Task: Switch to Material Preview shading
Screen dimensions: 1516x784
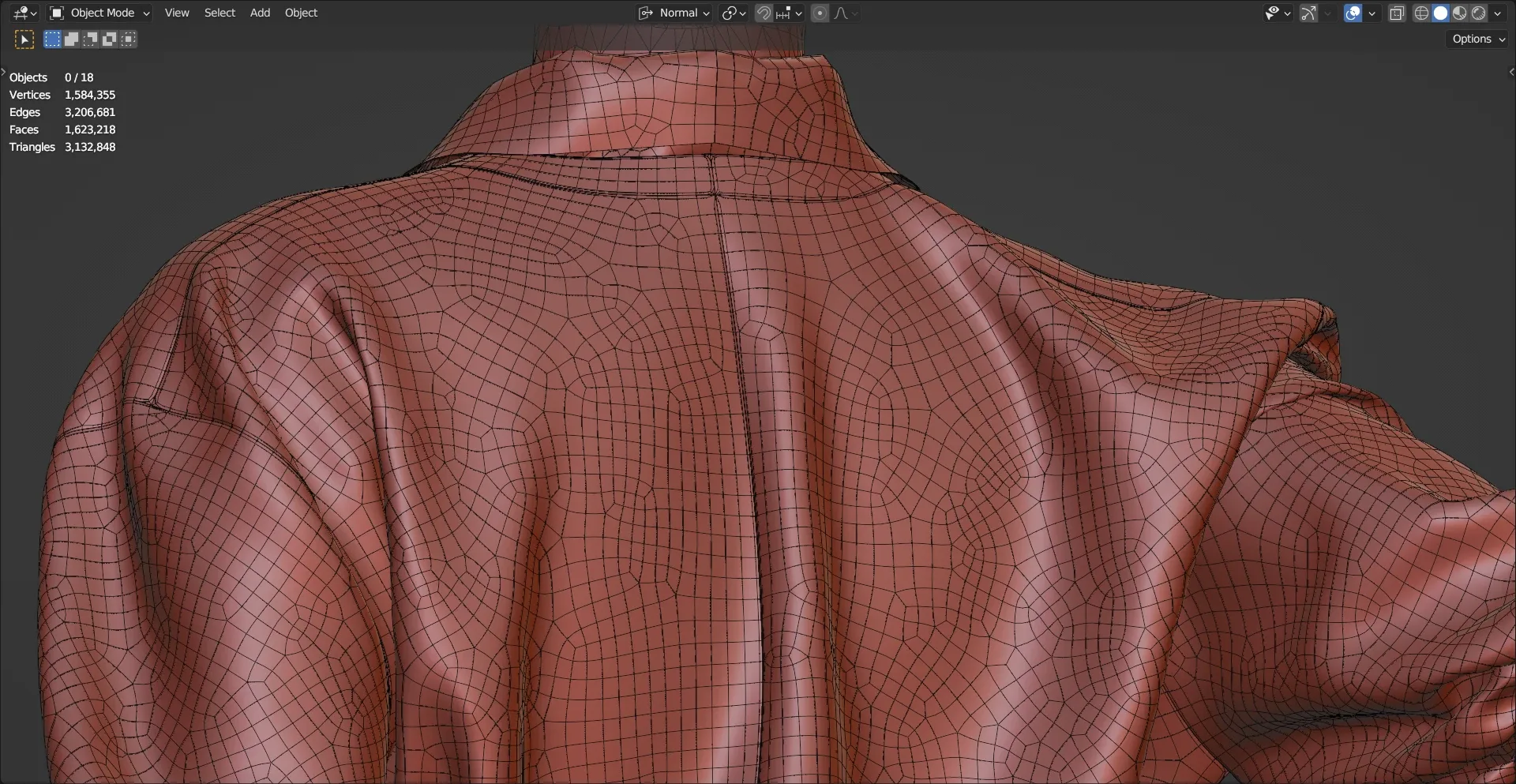Action: [x=1459, y=13]
